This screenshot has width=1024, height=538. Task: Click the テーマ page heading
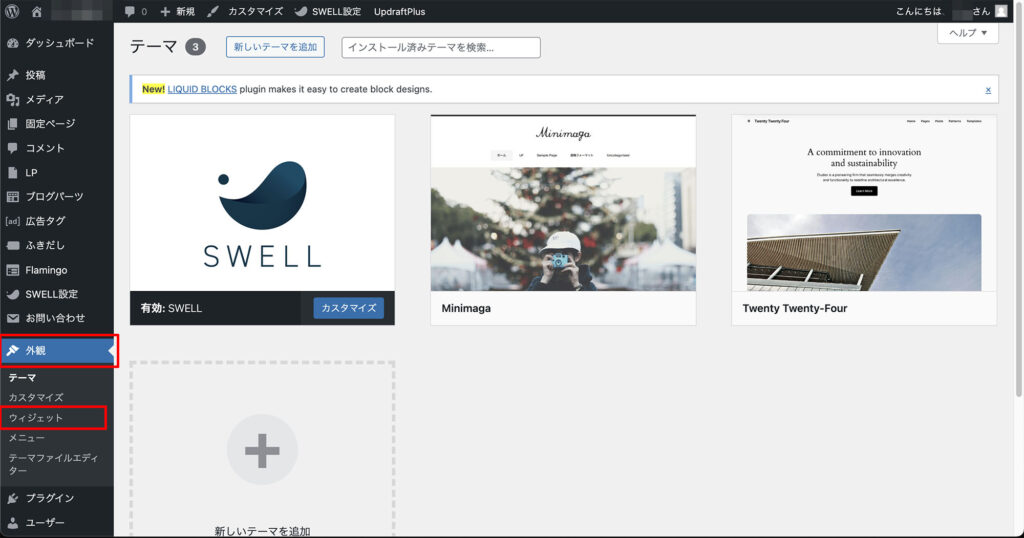tap(153, 47)
